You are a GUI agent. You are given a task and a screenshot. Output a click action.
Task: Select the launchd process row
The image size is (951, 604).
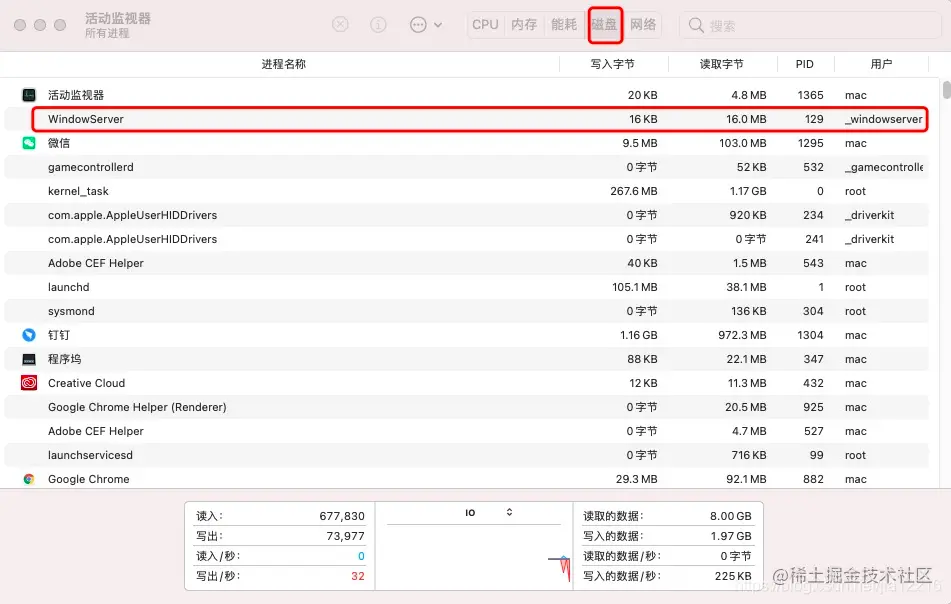[466, 287]
